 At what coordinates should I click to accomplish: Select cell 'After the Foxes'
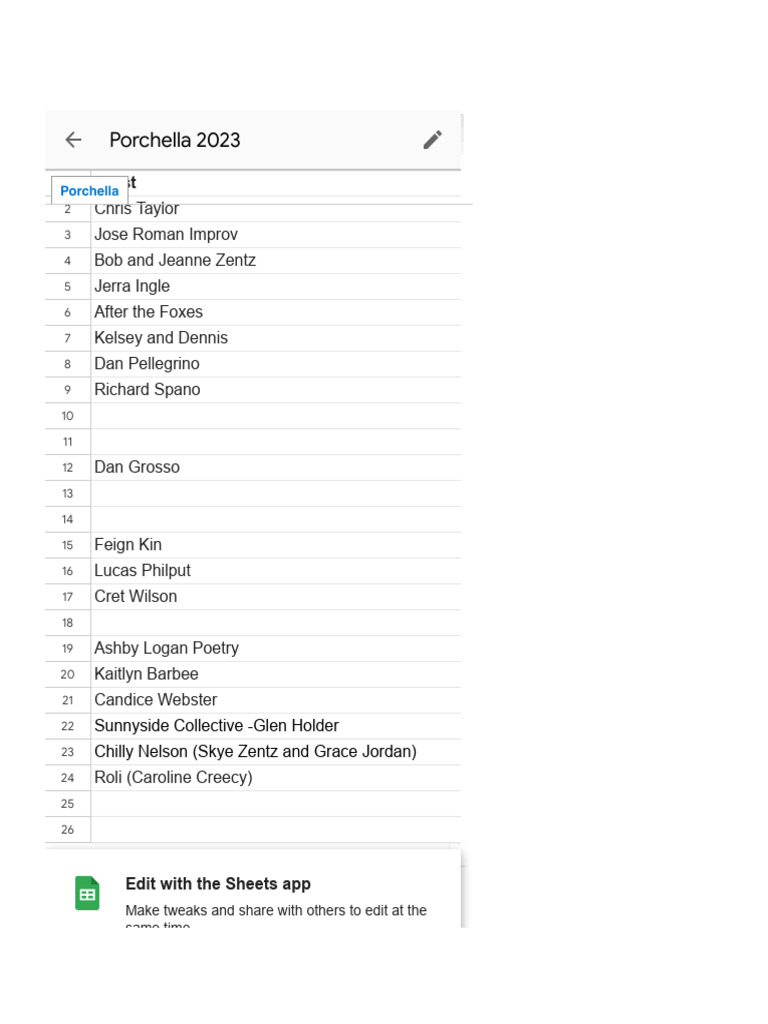tap(276, 312)
